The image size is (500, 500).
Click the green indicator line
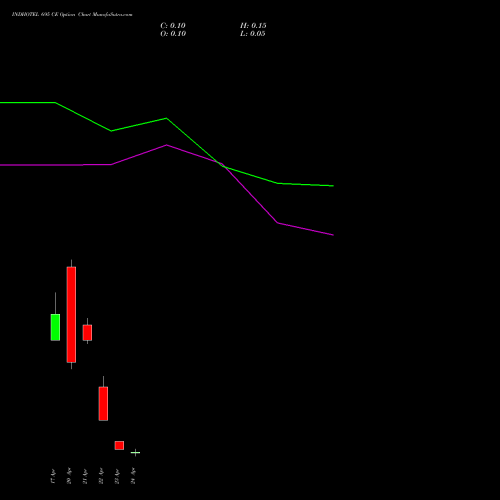(167, 119)
